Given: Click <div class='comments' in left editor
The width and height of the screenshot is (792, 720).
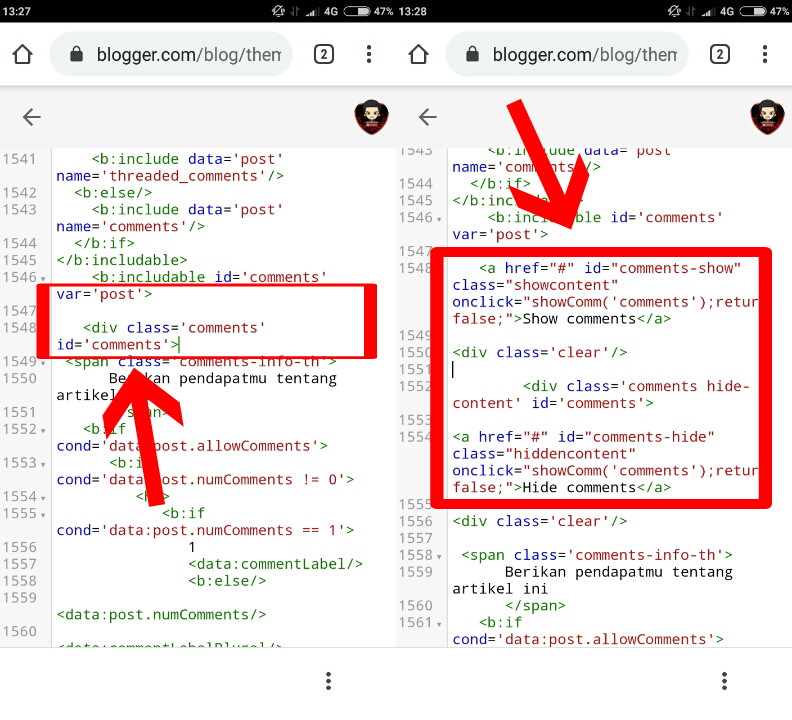Looking at the screenshot, I should coord(174,328).
